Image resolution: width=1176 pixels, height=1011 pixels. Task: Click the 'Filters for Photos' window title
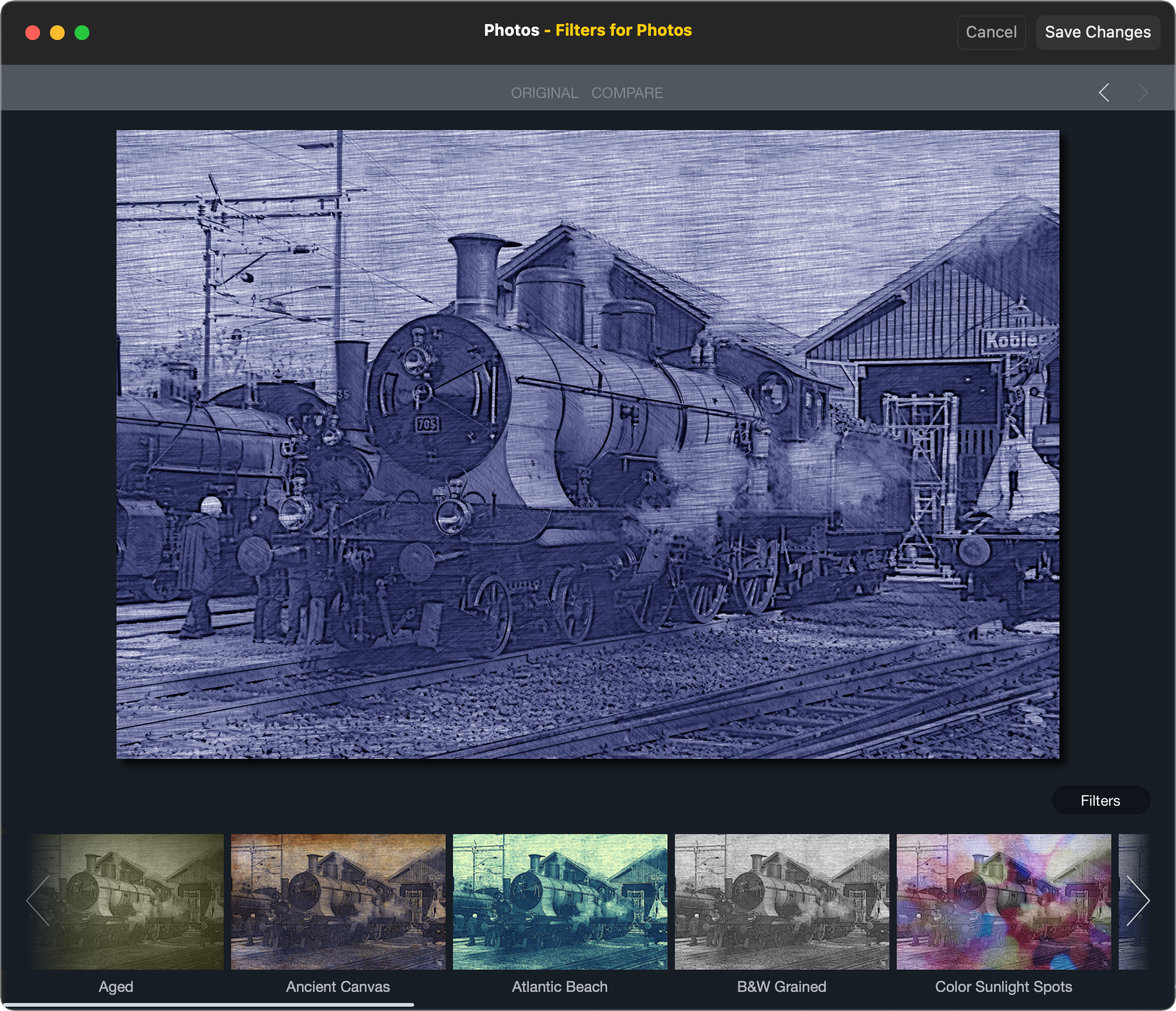623,30
